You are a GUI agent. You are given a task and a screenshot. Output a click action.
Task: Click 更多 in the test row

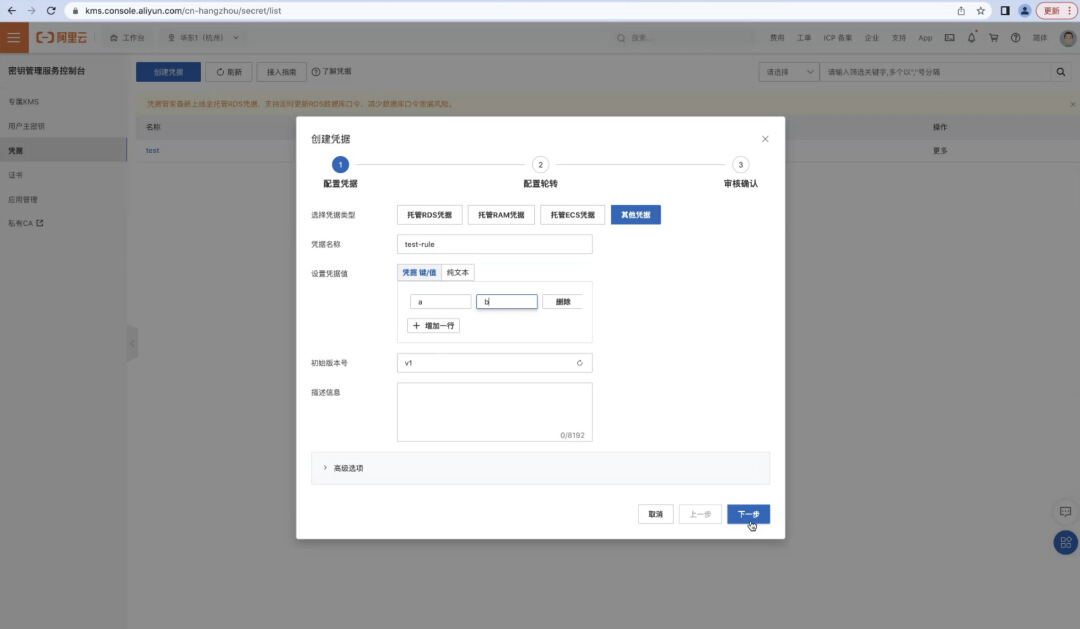(x=940, y=150)
